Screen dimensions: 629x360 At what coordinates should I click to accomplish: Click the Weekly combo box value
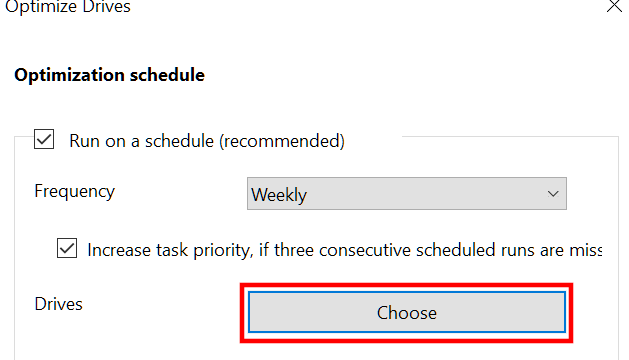[x=279, y=195]
